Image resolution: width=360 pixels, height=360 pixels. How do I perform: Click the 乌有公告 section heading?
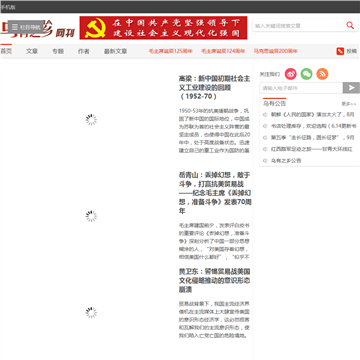pyautogui.click(x=274, y=103)
